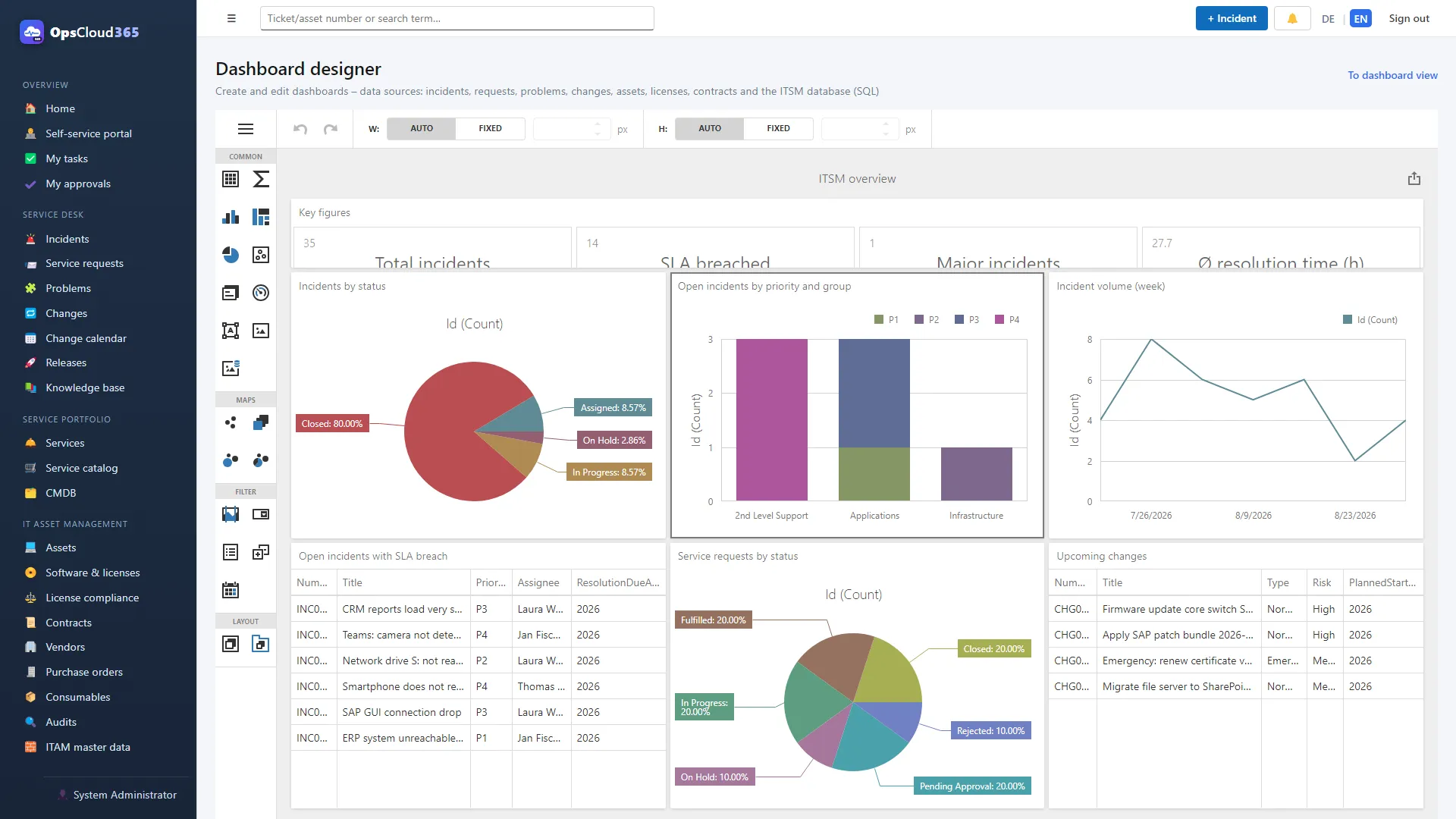Add a Pie chart item

[x=231, y=256]
